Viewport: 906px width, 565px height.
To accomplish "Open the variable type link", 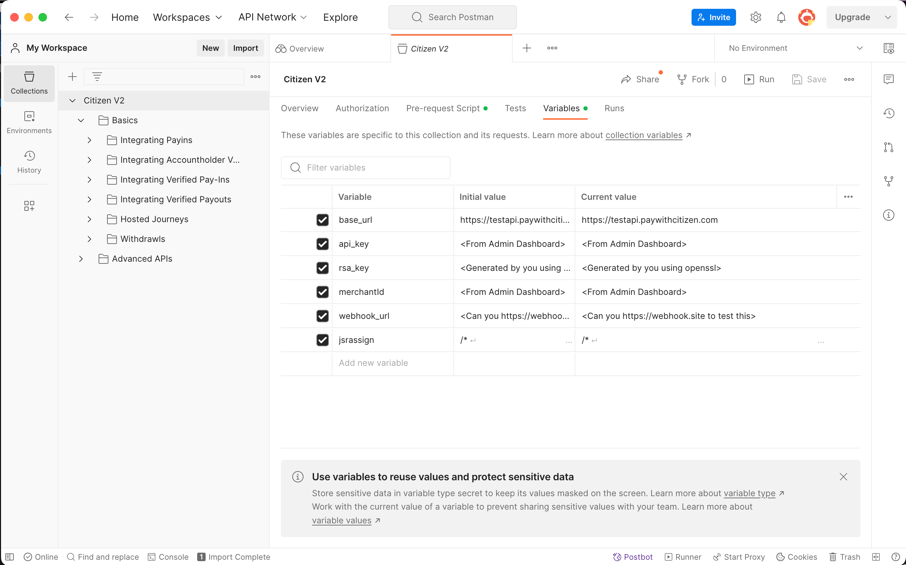I will click(749, 493).
